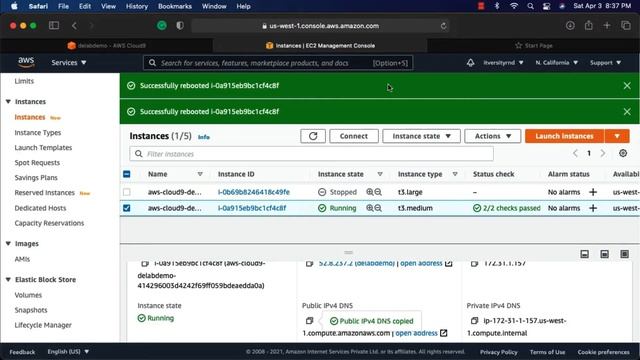Open Safari History menu
Image resolution: width=640 pixels, height=360 pixels.
136,6
